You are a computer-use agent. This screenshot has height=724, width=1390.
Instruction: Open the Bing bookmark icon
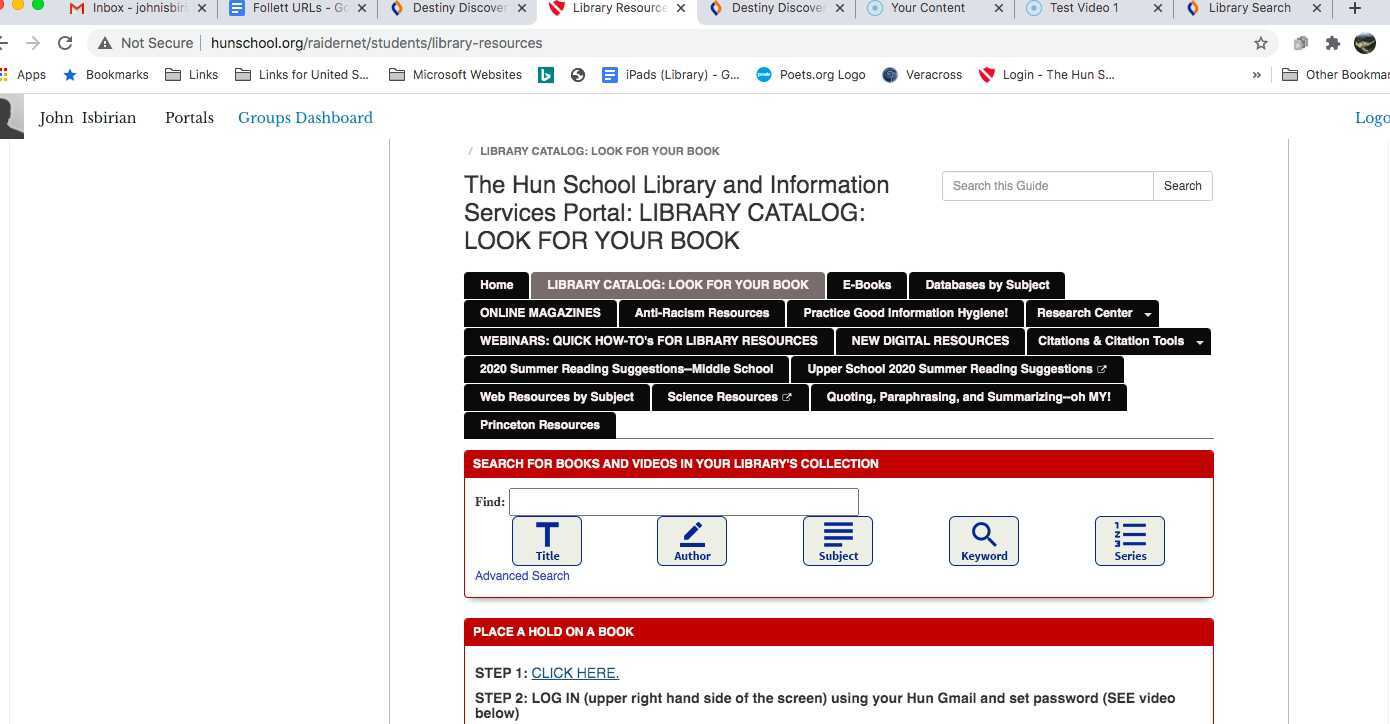coord(546,74)
